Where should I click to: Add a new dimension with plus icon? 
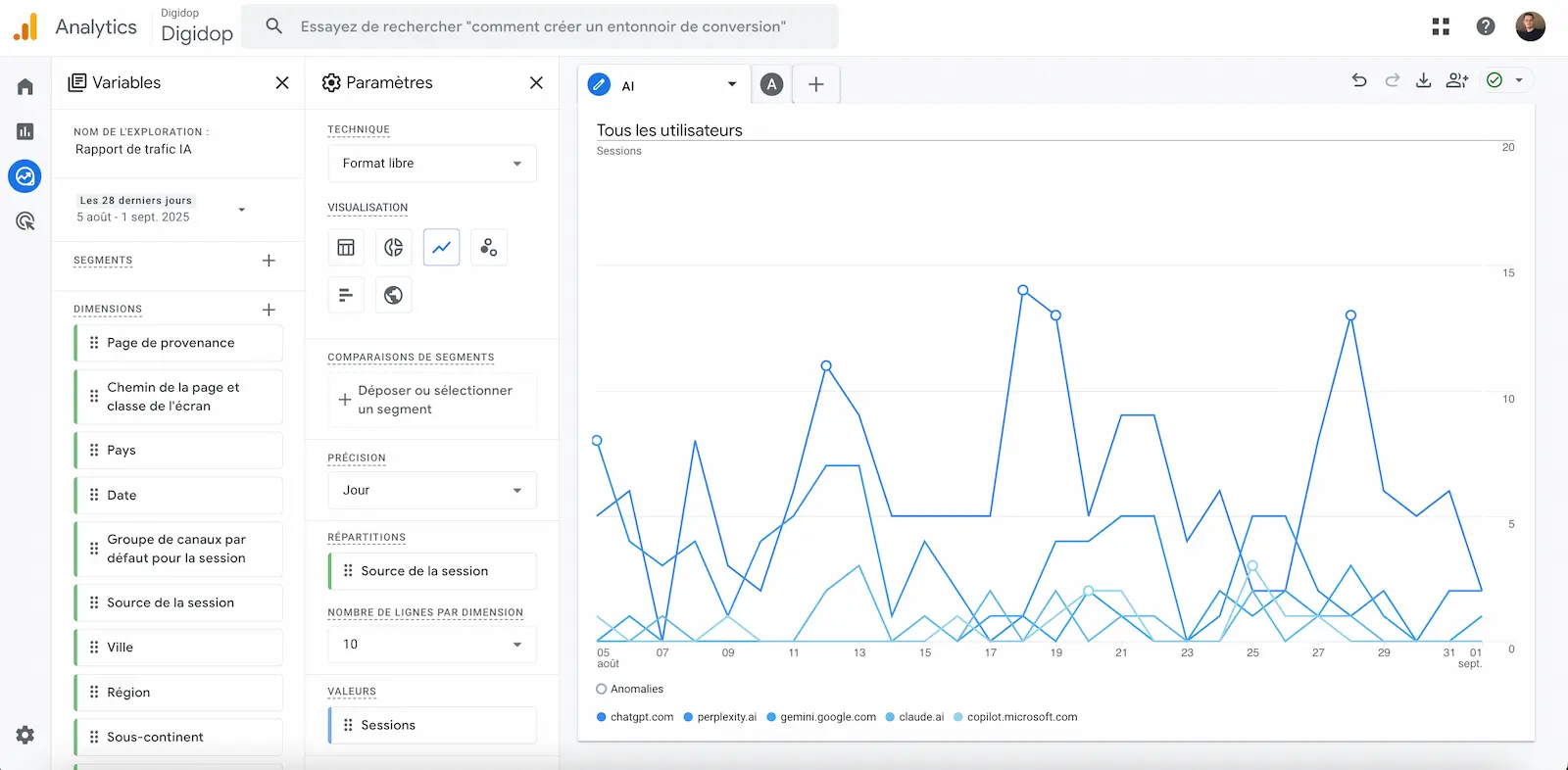pos(269,310)
